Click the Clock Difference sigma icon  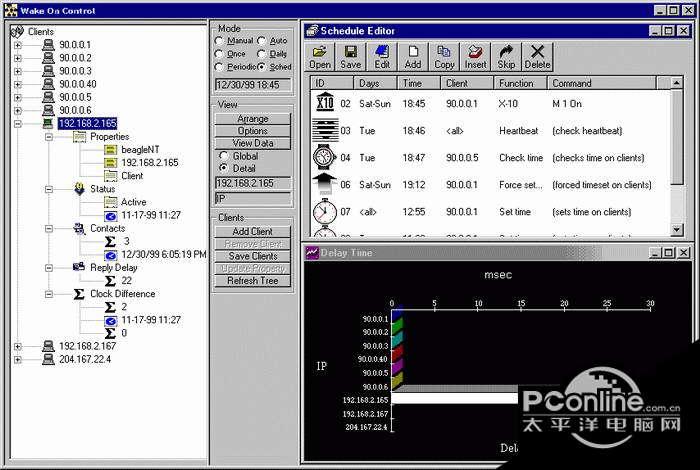tap(79, 294)
